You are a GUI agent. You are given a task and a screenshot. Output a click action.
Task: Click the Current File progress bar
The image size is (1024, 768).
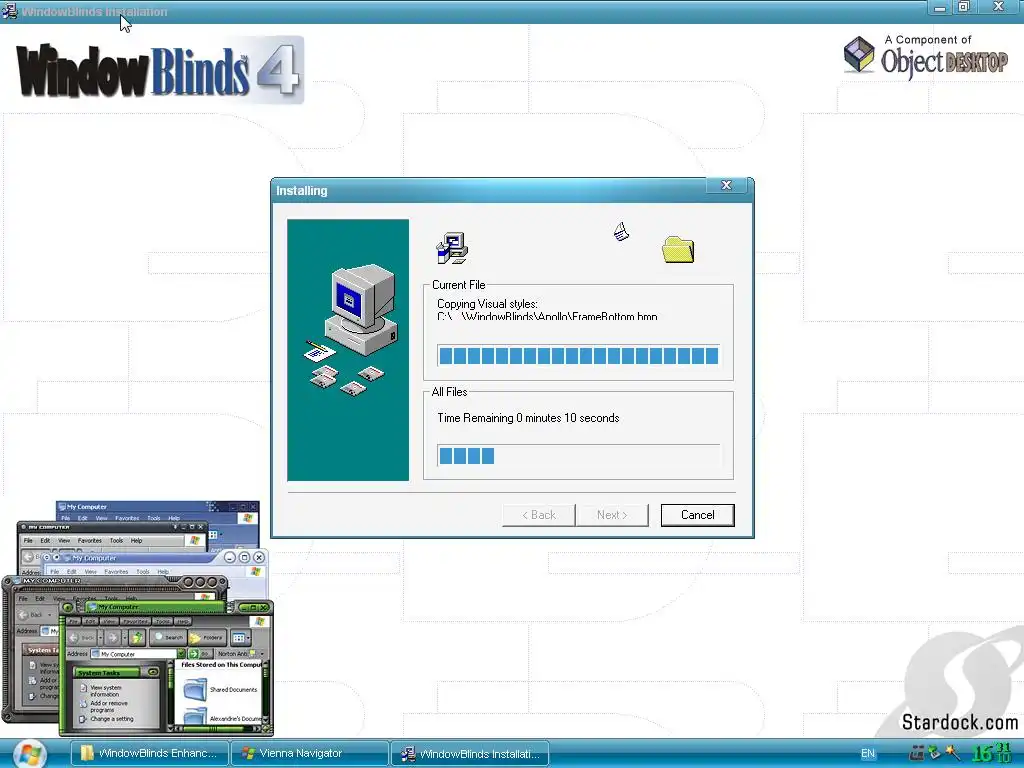579,355
